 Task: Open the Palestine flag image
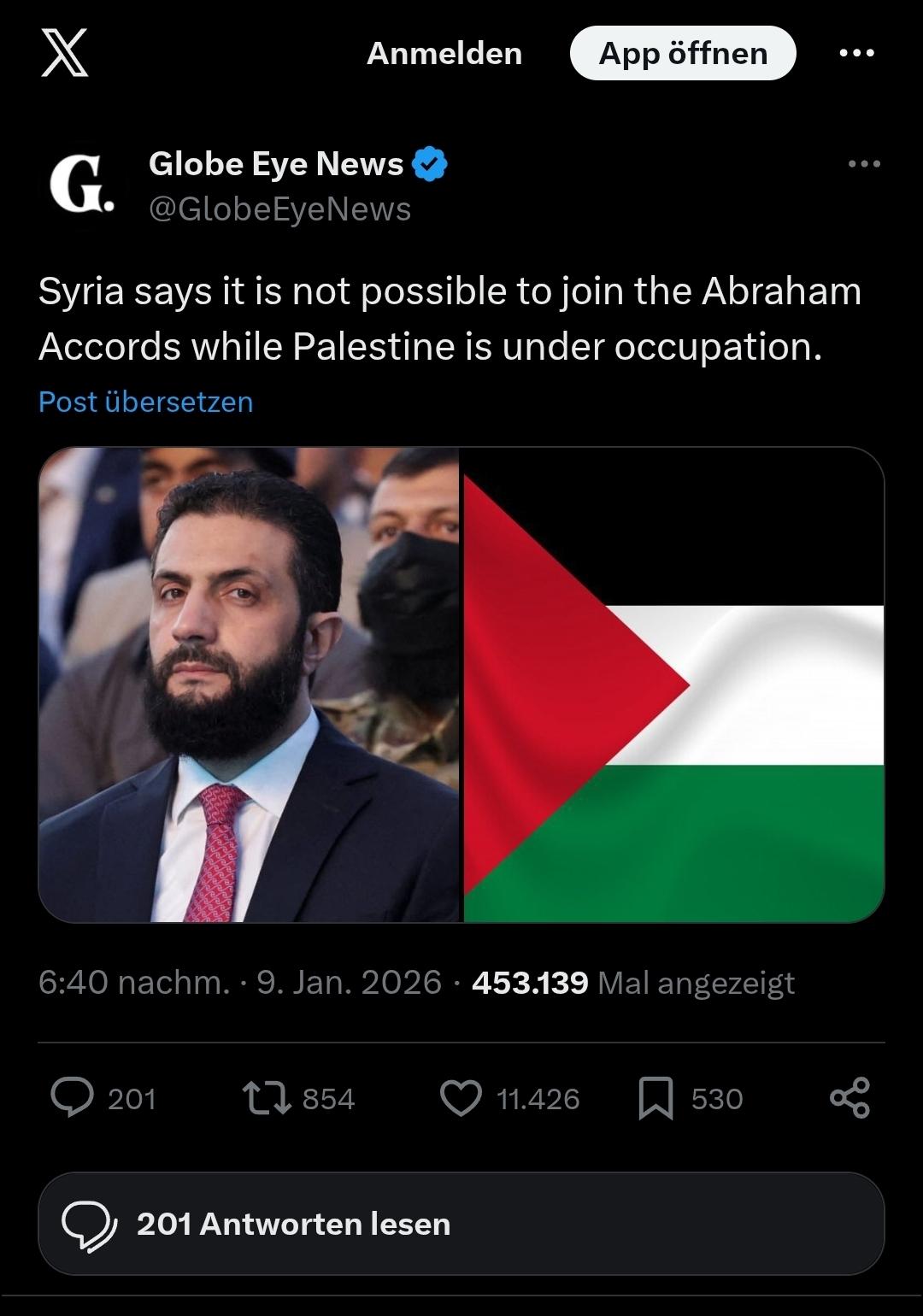(x=673, y=684)
